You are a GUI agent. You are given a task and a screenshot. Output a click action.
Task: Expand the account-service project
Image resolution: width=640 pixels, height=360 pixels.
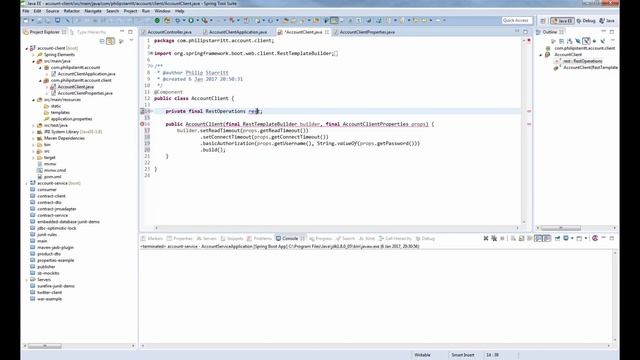tap(27, 183)
